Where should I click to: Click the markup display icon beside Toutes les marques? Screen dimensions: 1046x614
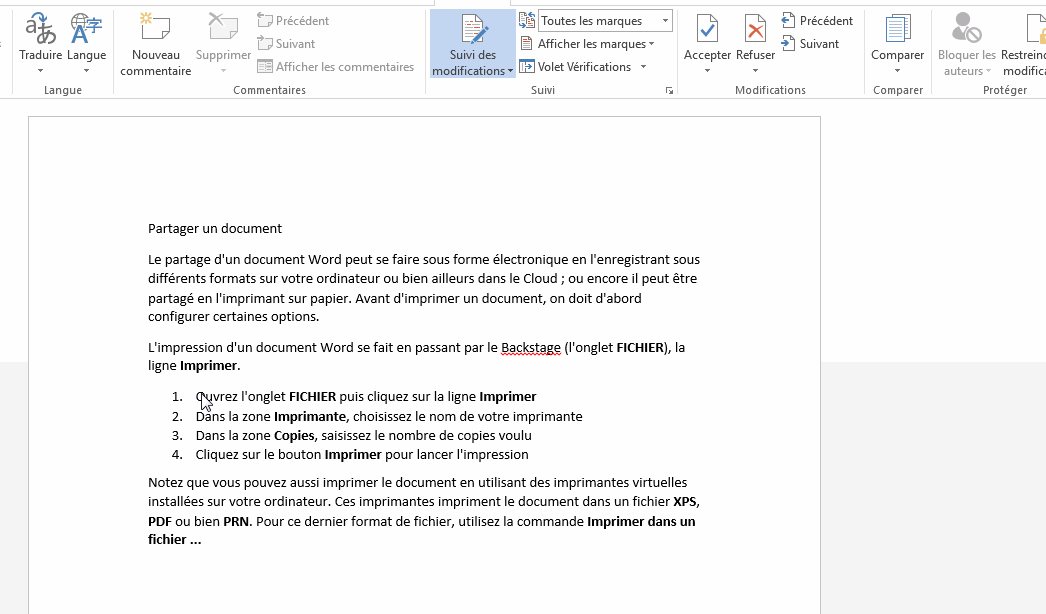(x=527, y=21)
